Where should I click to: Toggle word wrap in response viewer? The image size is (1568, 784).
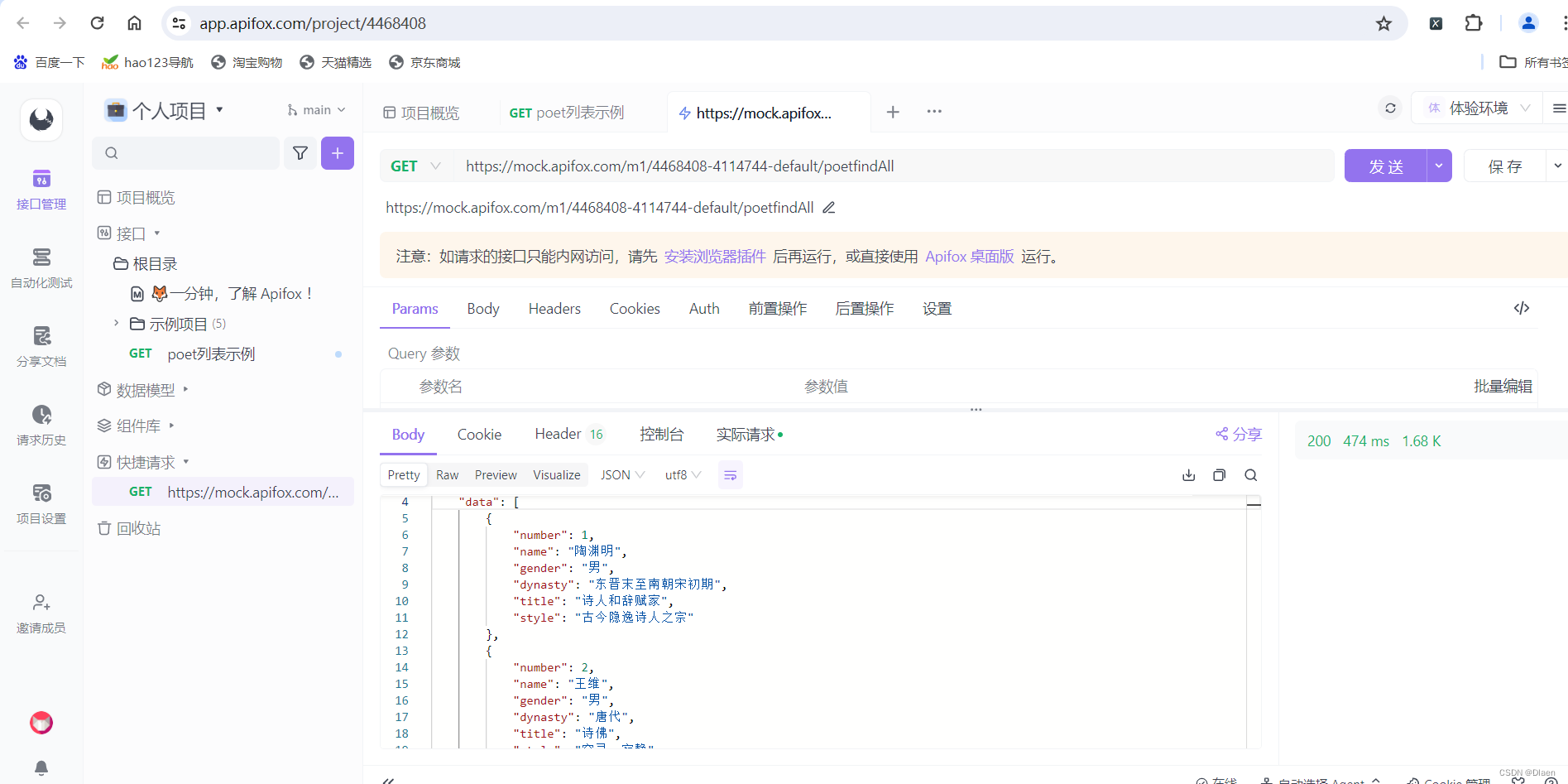click(730, 475)
